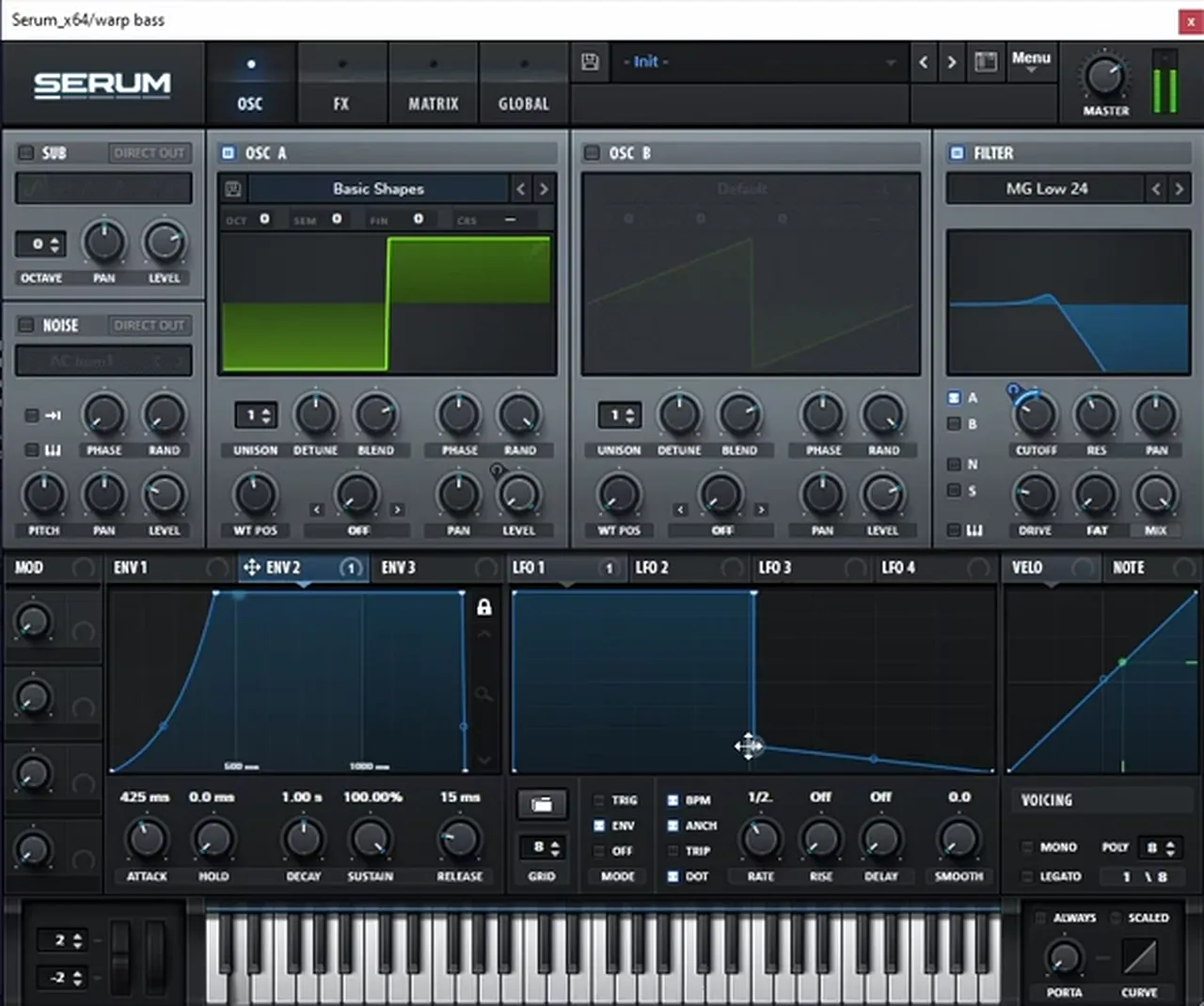Select the LFO 4 tab
1204x1006 pixels.
(898, 568)
